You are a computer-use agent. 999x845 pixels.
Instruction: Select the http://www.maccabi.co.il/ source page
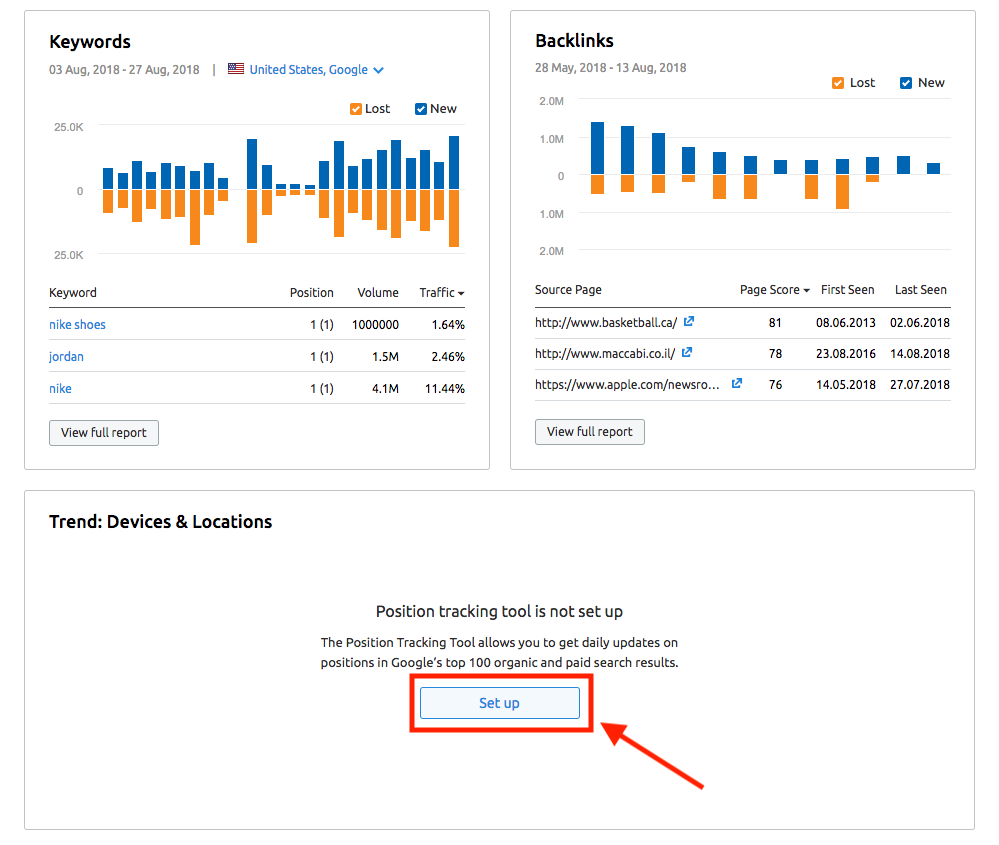(x=605, y=353)
